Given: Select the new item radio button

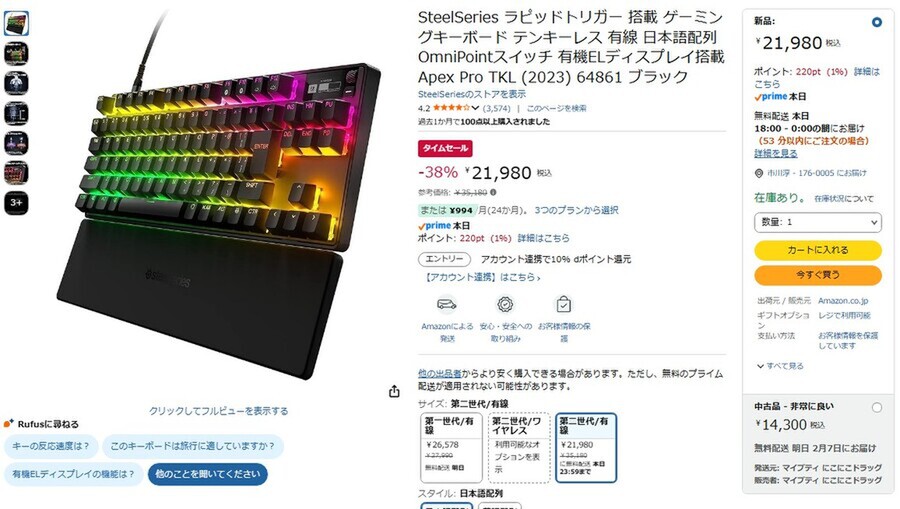Looking at the screenshot, I should 876,22.
